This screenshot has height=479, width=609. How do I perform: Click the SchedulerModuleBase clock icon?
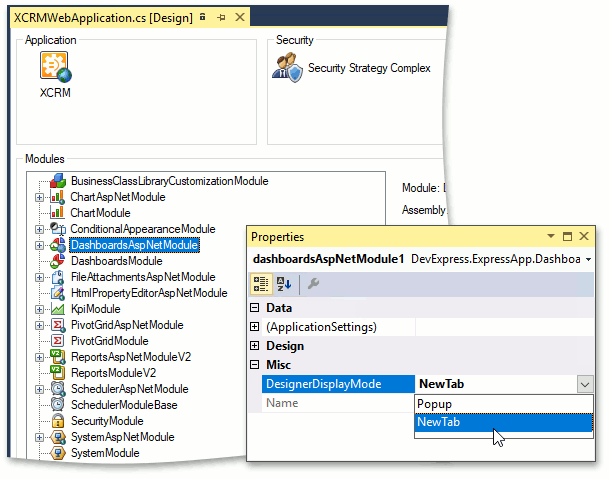click(58, 405)
